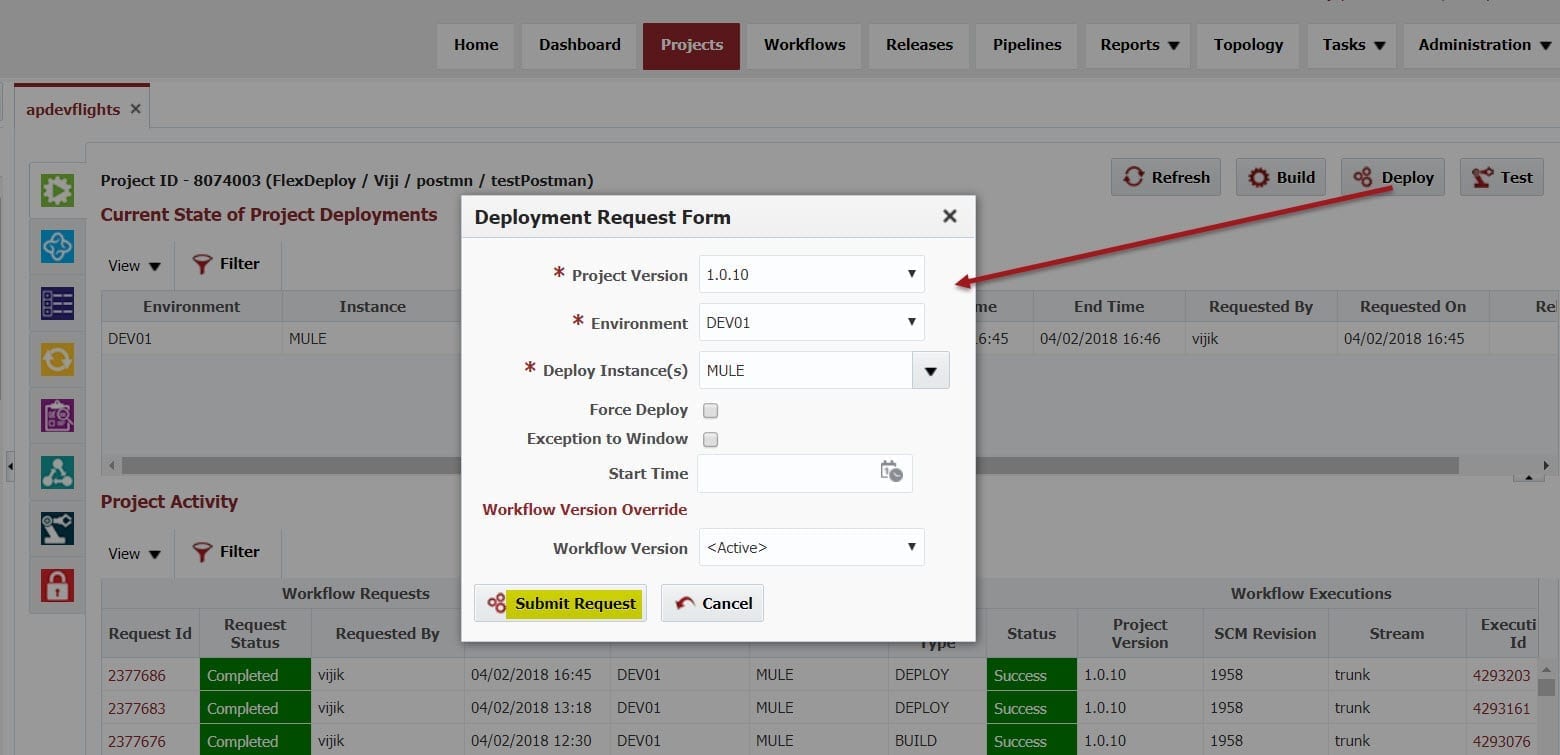Open the Workflow Version dropdown

click(x=811, y=547)
